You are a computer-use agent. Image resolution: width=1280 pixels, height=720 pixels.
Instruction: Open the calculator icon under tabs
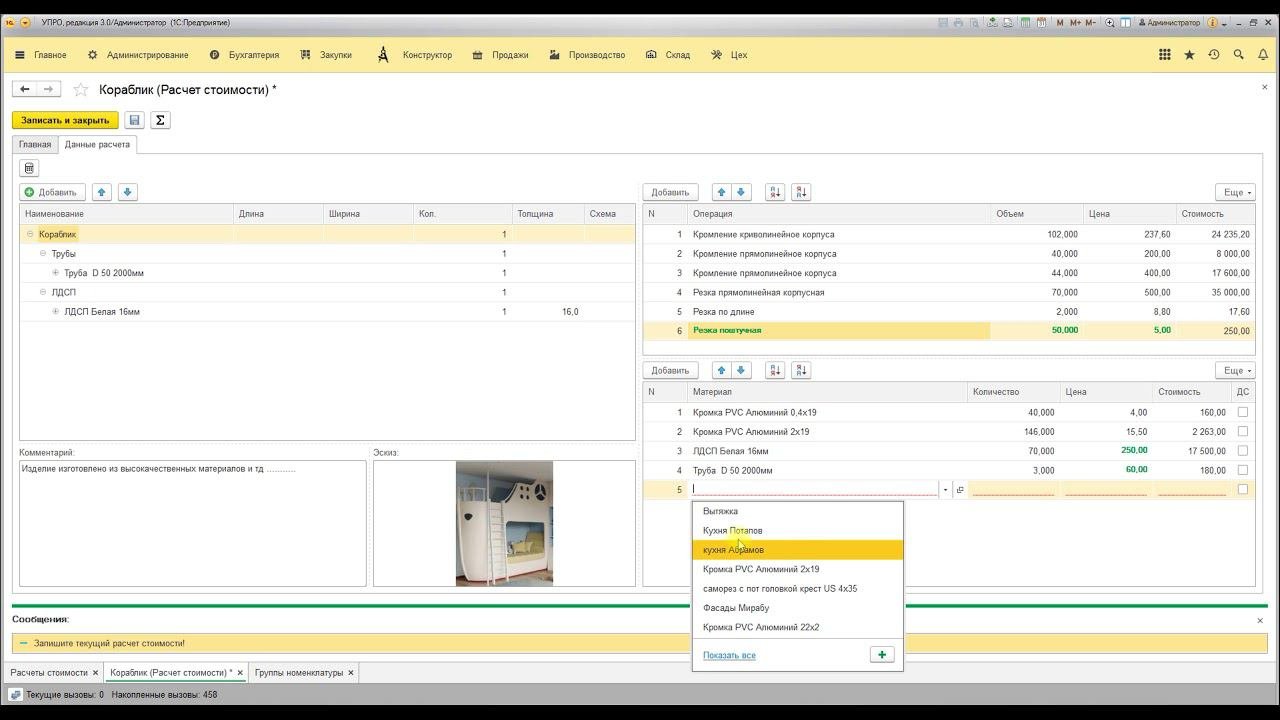click(x=29, y=169)
